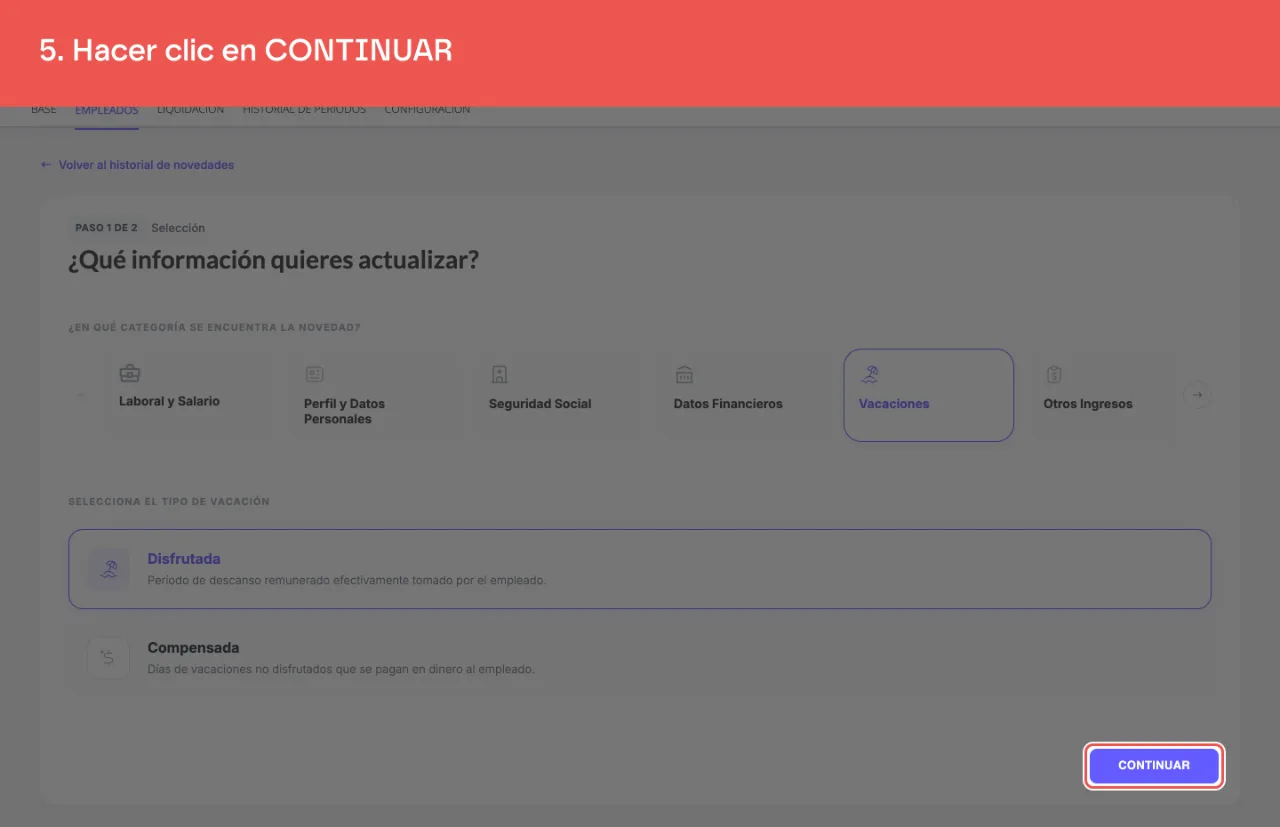
Task: Open the CONFIGURACIÓN tab
Action: 427,109
